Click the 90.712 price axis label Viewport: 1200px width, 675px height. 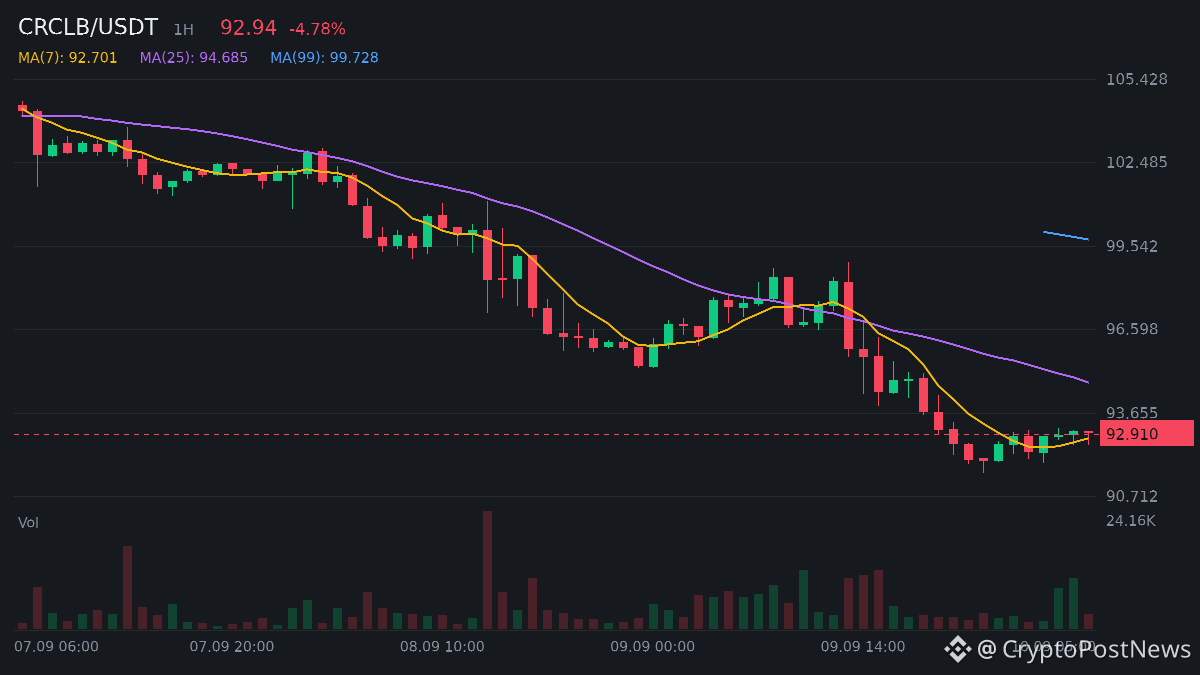(1132, 496)
